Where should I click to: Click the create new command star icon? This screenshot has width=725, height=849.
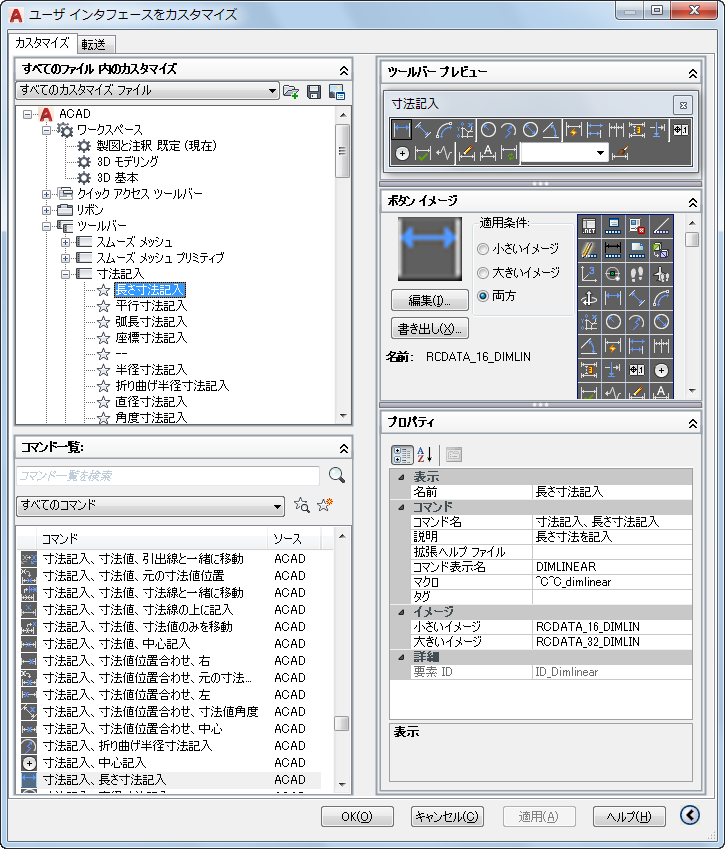(x=325, y=505)
